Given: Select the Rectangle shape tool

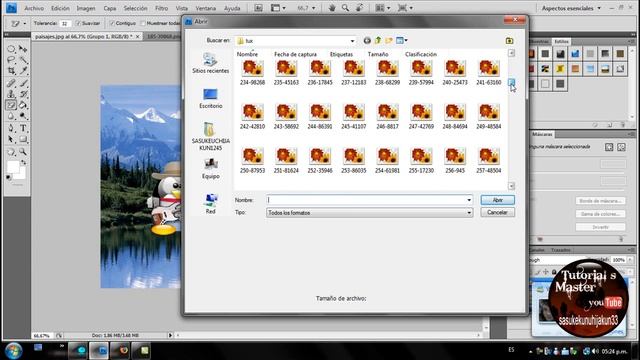Looking at the screenshot, I should 23,140.
